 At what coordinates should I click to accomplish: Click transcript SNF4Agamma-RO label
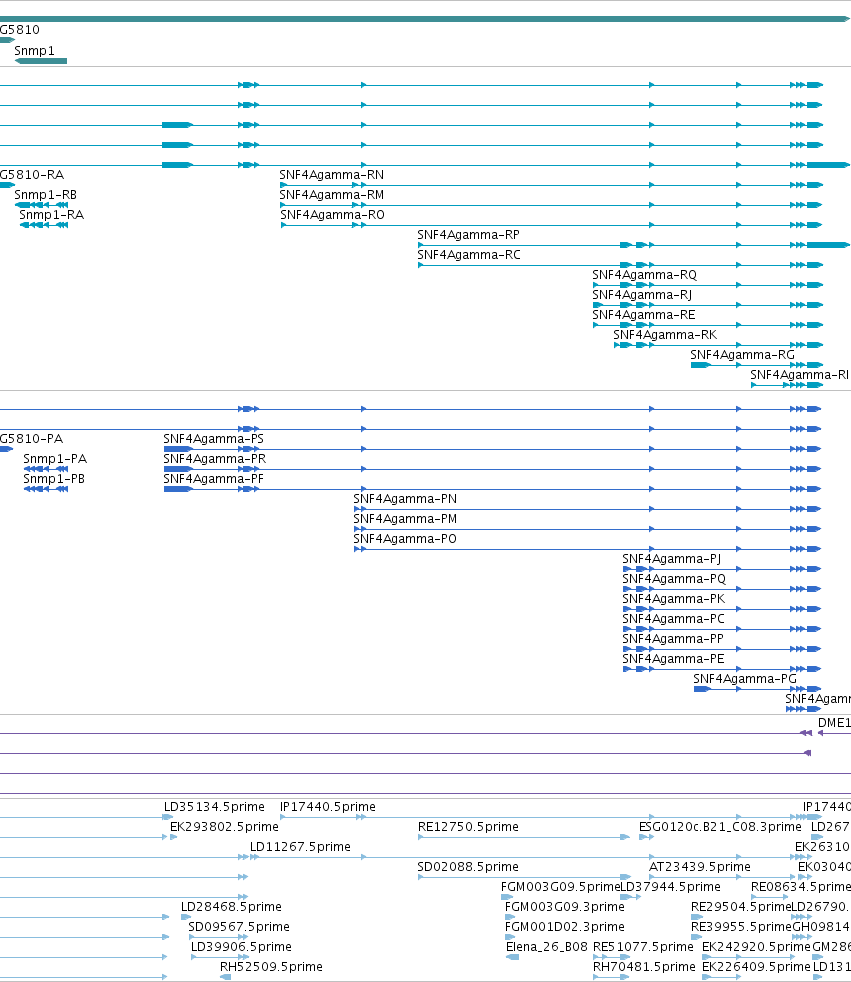point(333,215)
